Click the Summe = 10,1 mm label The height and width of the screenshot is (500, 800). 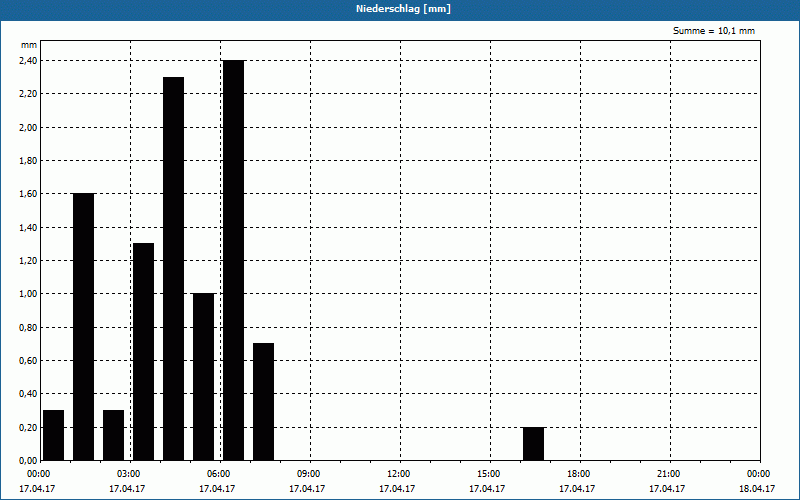point(714,31)
